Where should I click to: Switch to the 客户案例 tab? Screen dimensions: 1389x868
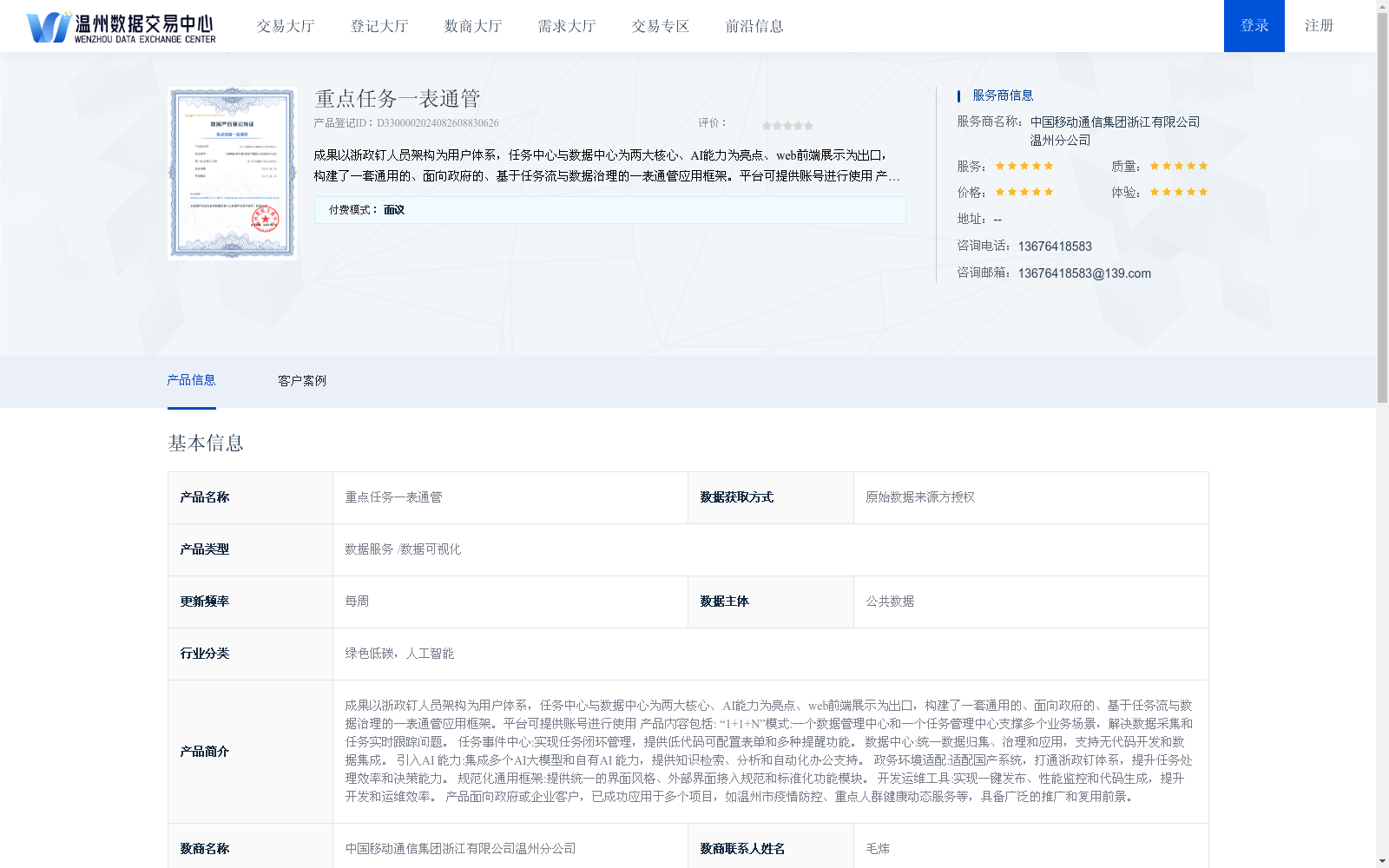(x=302, y=381)
